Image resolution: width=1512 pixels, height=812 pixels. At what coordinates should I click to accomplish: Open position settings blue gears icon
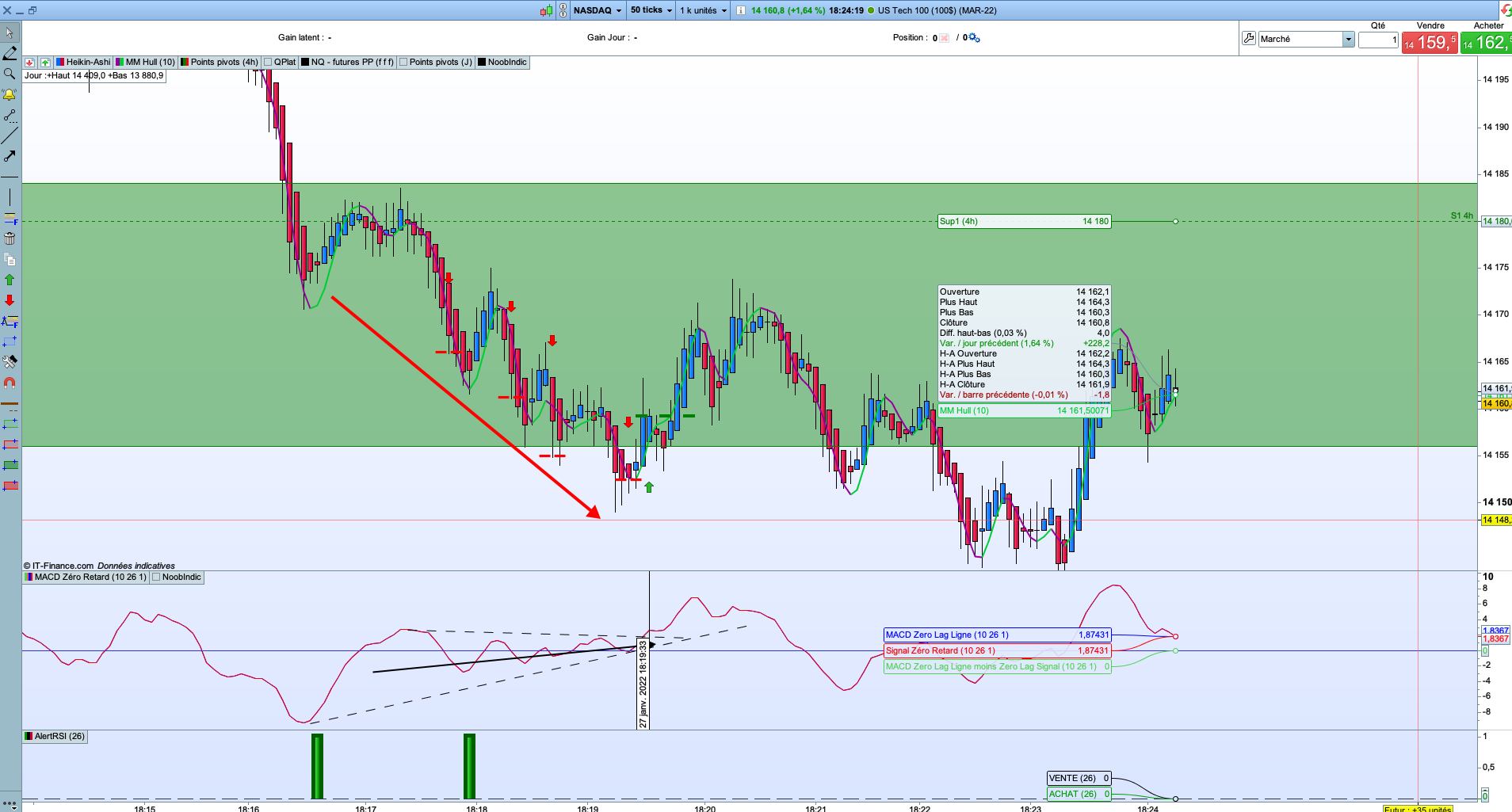[974, 38]
